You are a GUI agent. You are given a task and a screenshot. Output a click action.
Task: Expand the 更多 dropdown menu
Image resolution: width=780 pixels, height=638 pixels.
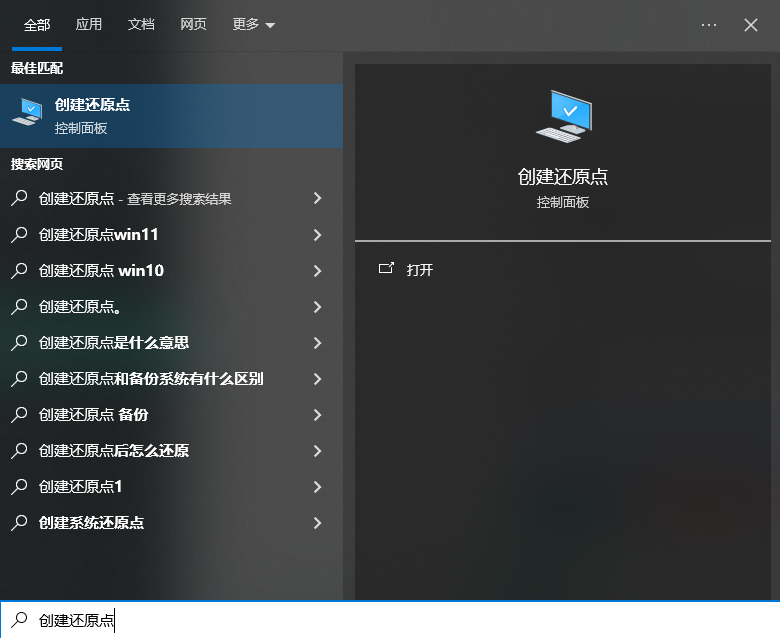(253, 24)
